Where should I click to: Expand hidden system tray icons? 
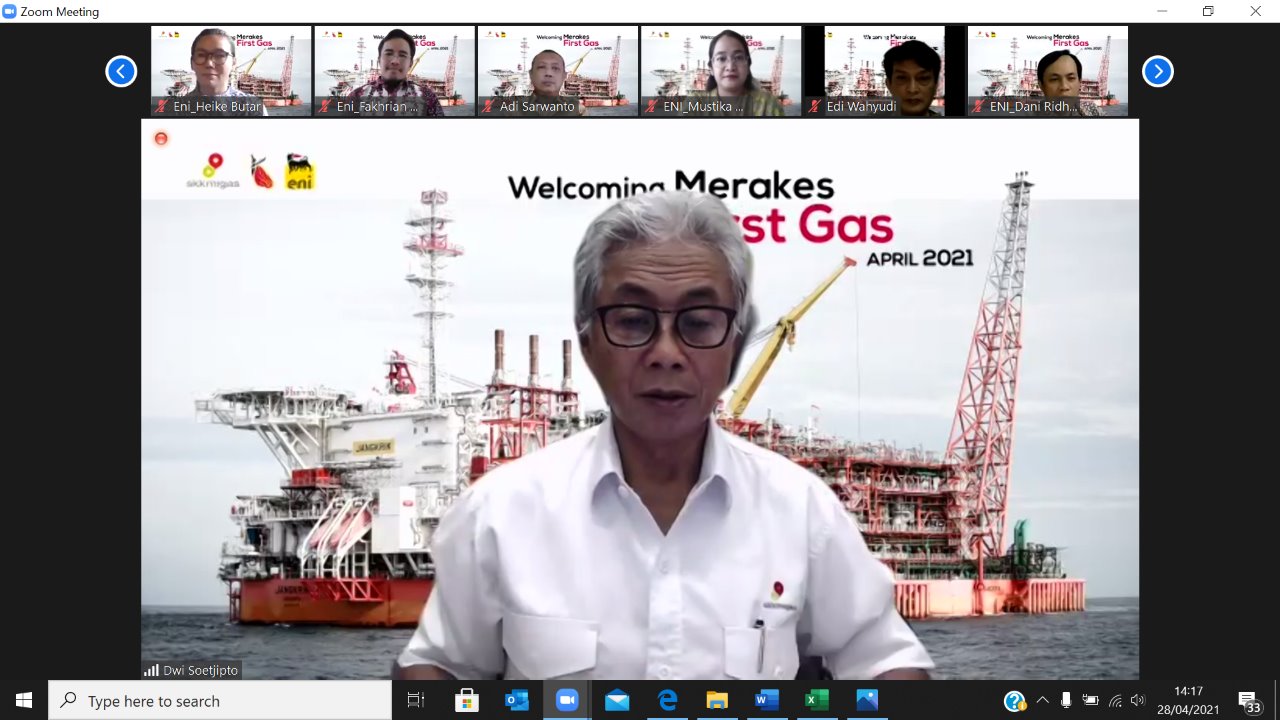coord(1042,700)
